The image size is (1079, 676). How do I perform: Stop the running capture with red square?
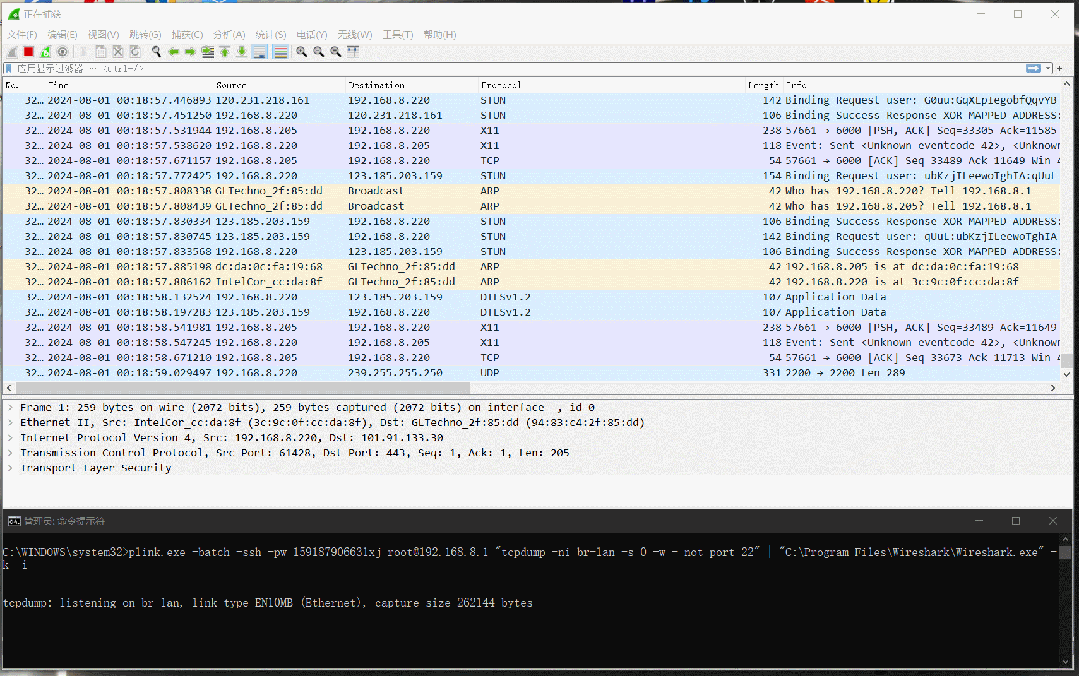(28, 52)
